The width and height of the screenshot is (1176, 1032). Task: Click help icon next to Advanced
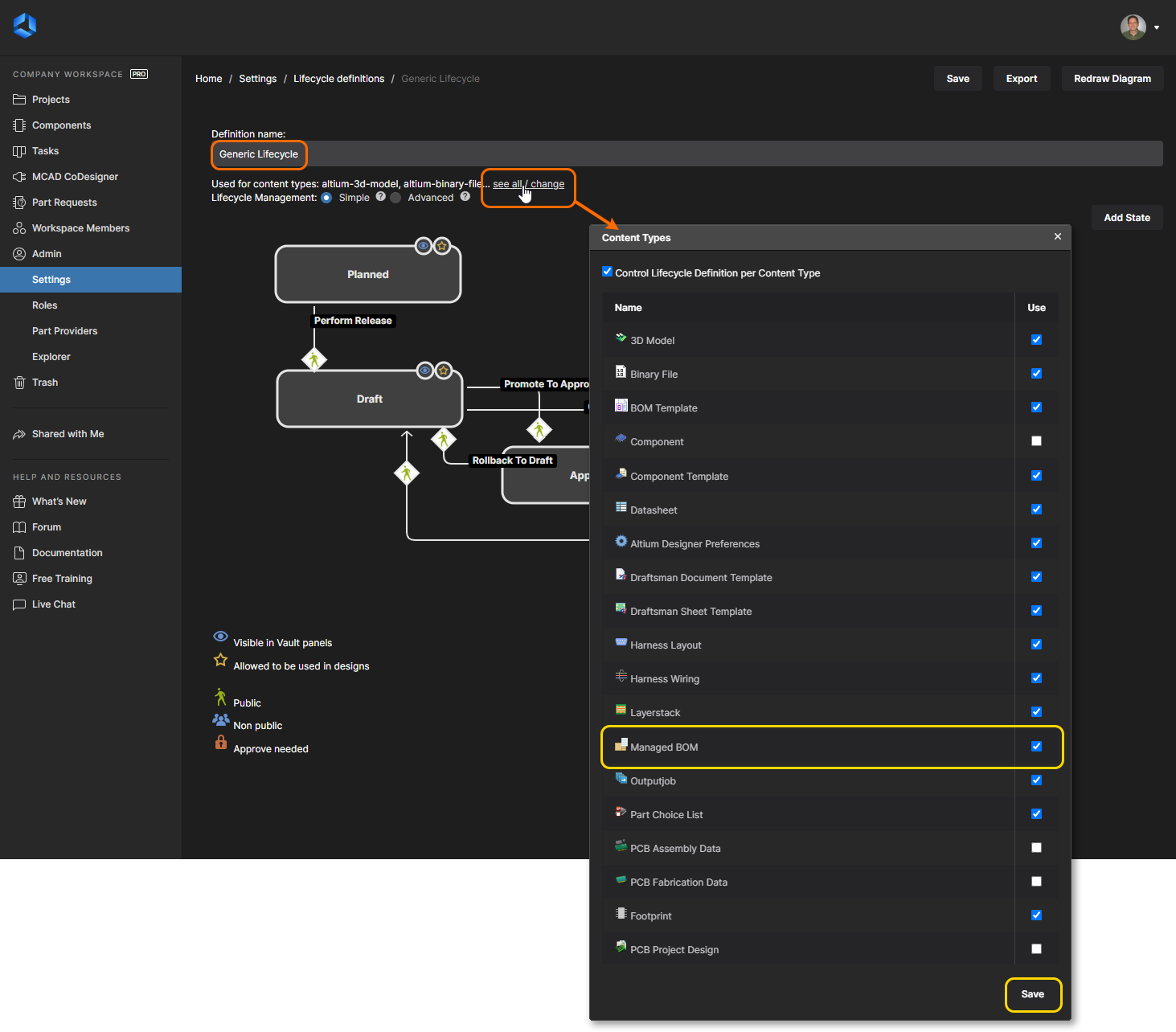465,197
